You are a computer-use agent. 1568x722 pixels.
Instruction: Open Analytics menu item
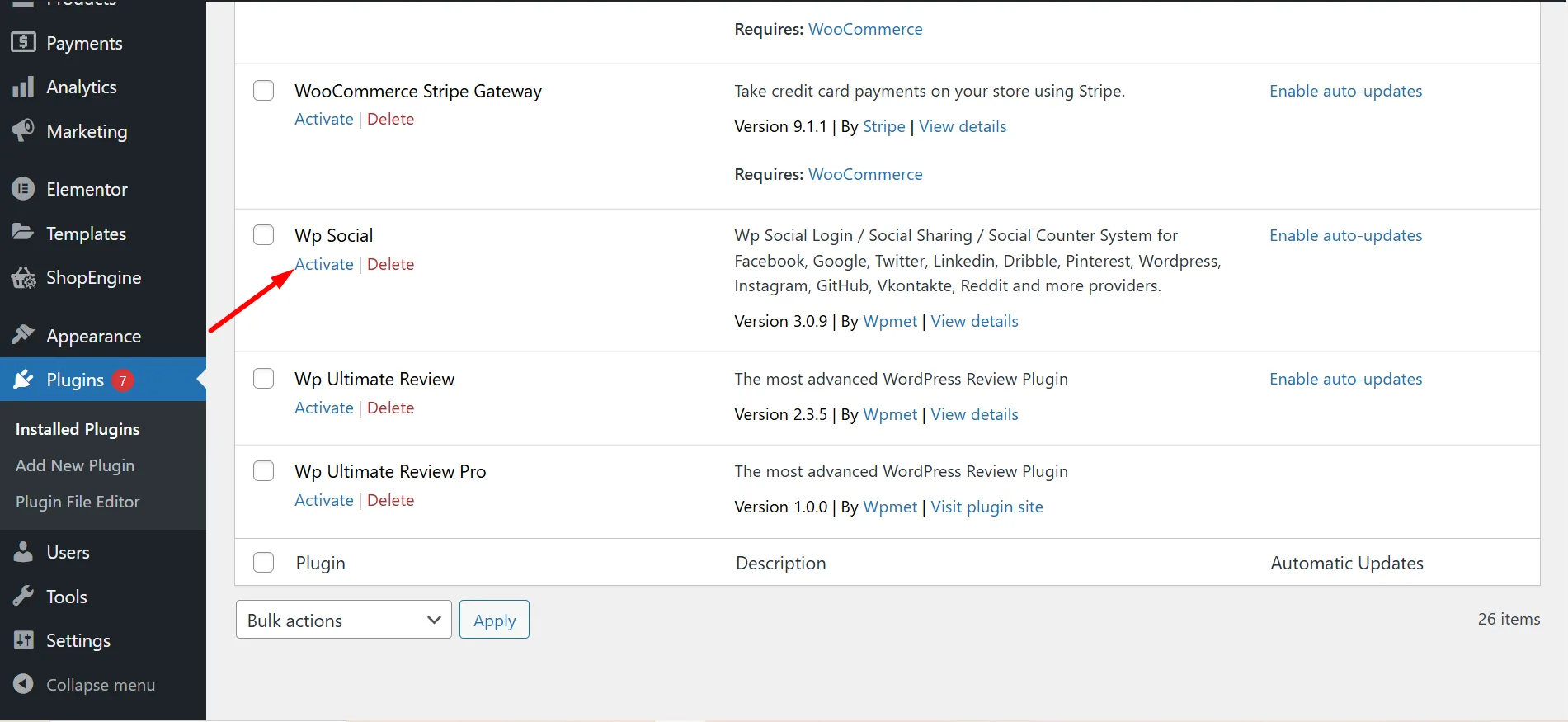(x=82, y=87)
